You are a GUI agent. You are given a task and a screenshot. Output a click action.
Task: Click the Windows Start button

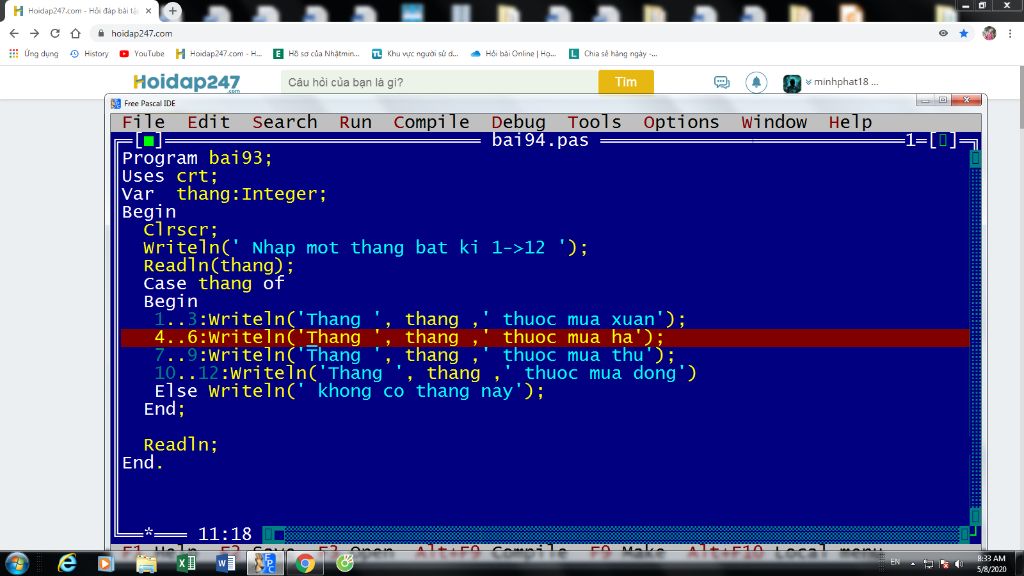pyautogui.click(x=16, y=563)
